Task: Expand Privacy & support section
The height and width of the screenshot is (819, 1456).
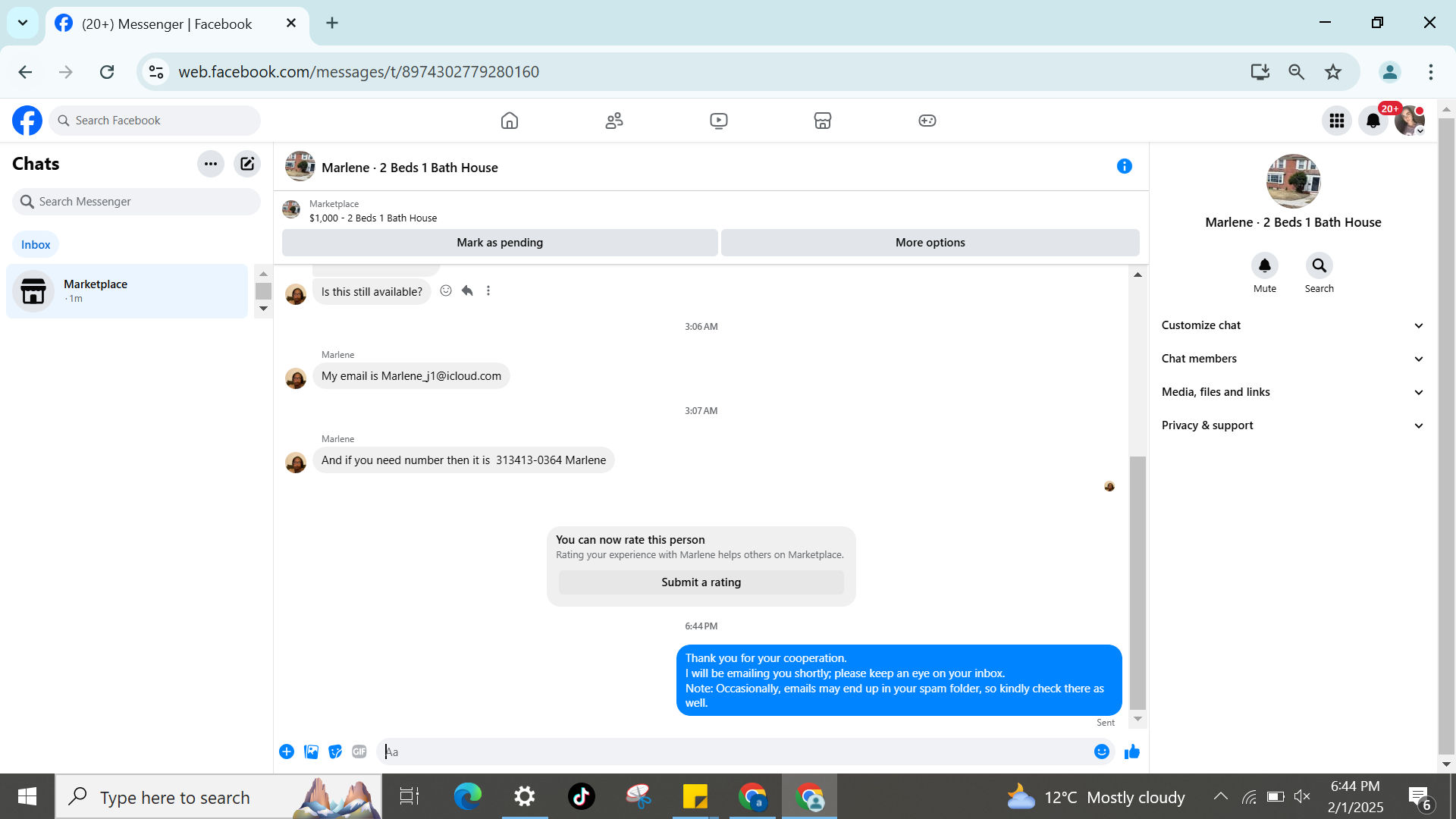Action: (x=1292, y=425)
